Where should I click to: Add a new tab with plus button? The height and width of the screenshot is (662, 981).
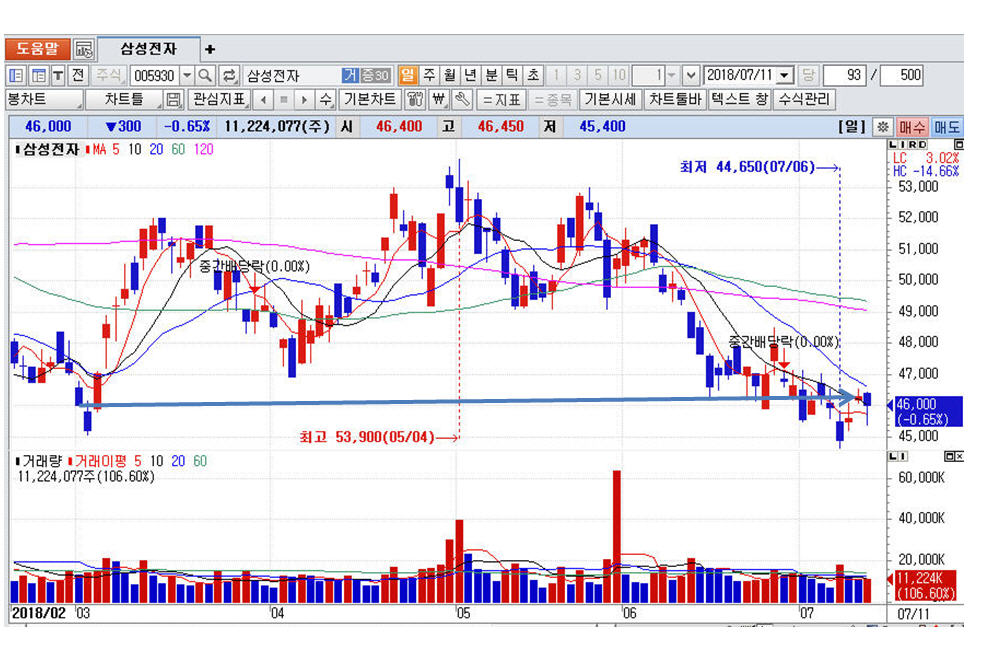pos(210,49)
